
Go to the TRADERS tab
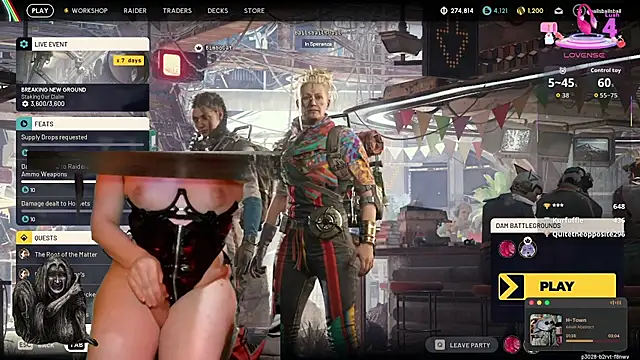(x=177, y=11)
